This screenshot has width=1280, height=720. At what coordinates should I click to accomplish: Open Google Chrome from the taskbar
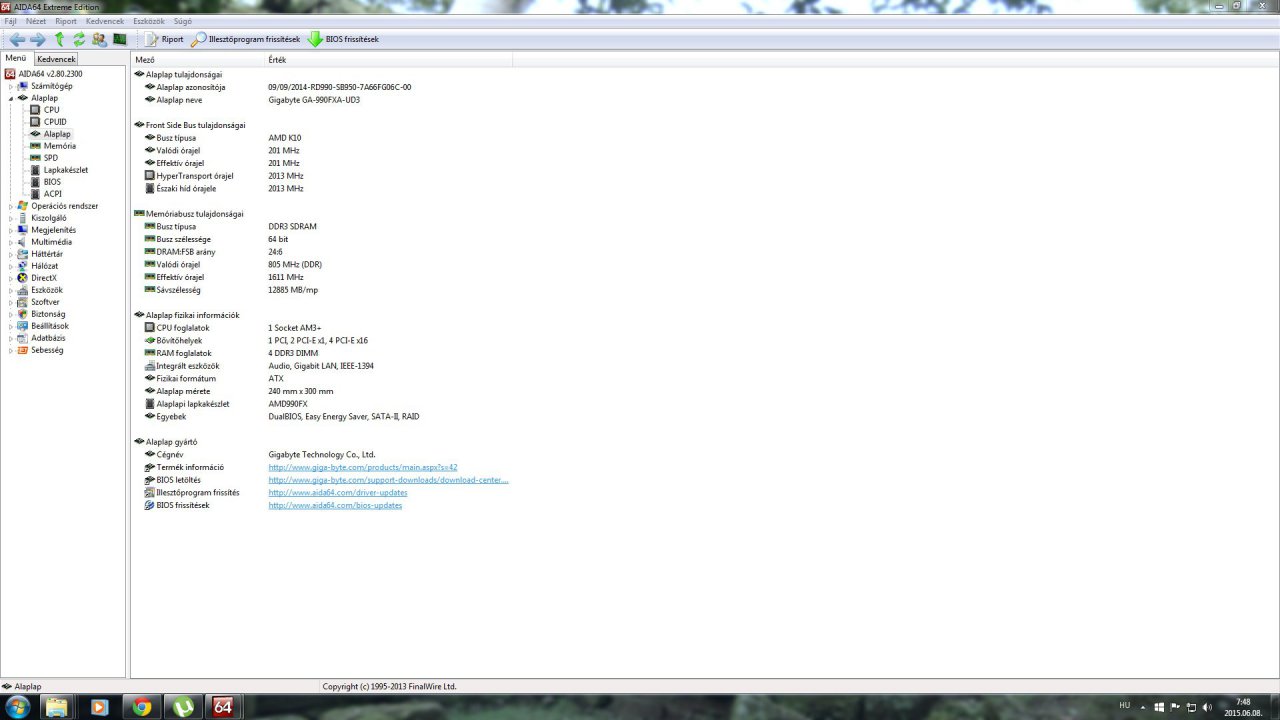coord(141,707)
